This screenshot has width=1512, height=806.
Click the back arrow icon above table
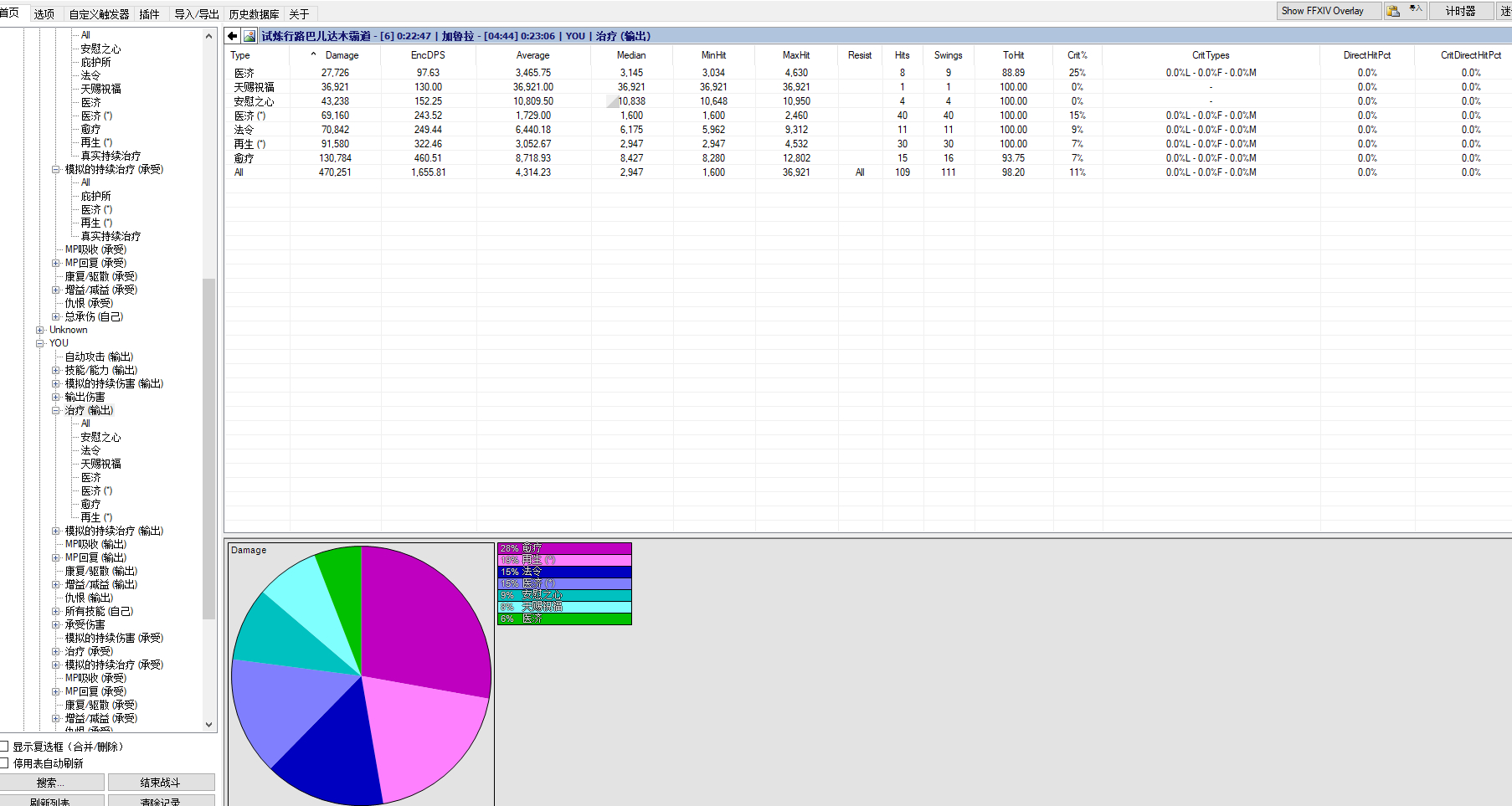tap(233, 36)
